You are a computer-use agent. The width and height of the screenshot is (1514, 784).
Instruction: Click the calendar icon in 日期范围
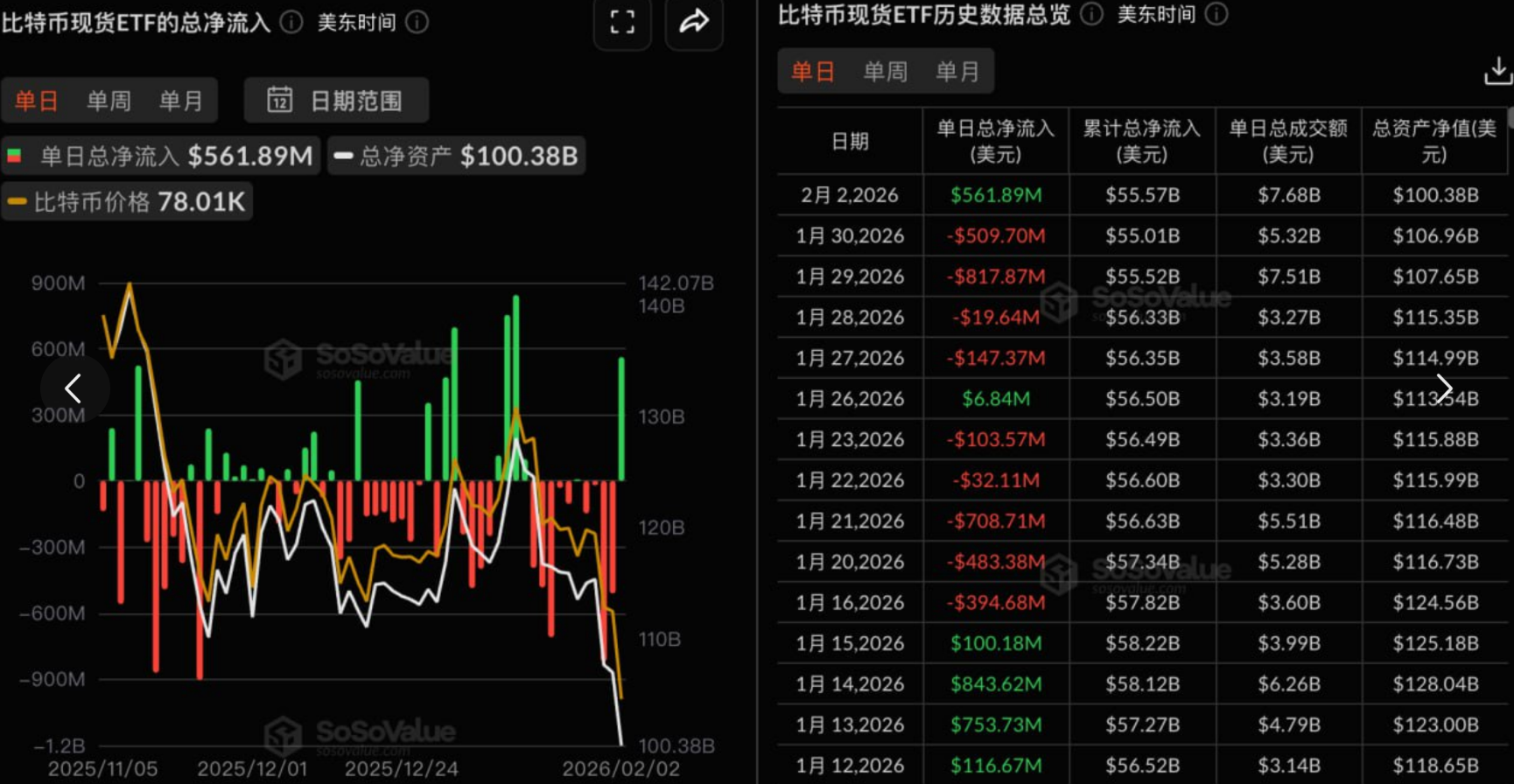point(279,100)
